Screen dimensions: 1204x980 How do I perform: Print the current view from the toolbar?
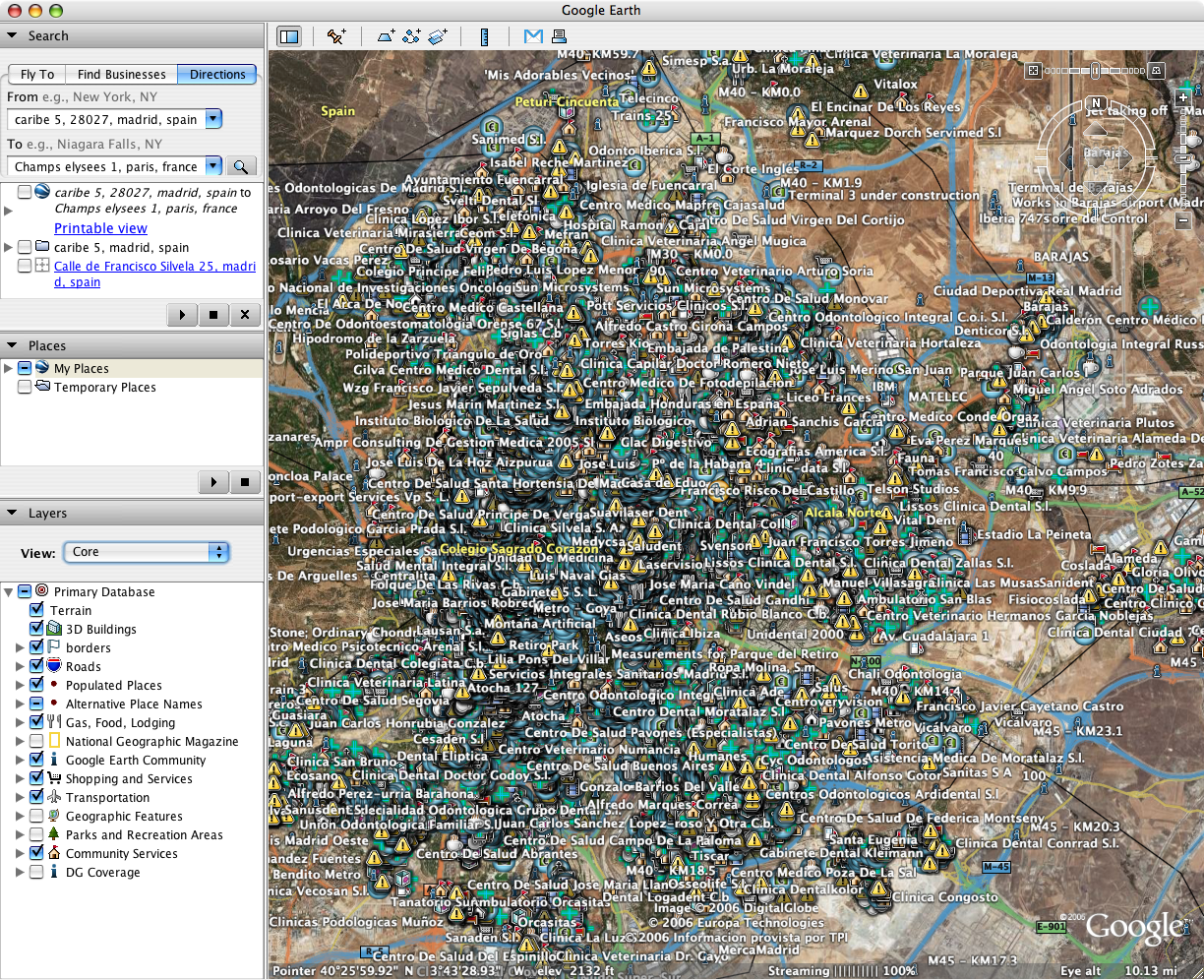click(559, 36)
